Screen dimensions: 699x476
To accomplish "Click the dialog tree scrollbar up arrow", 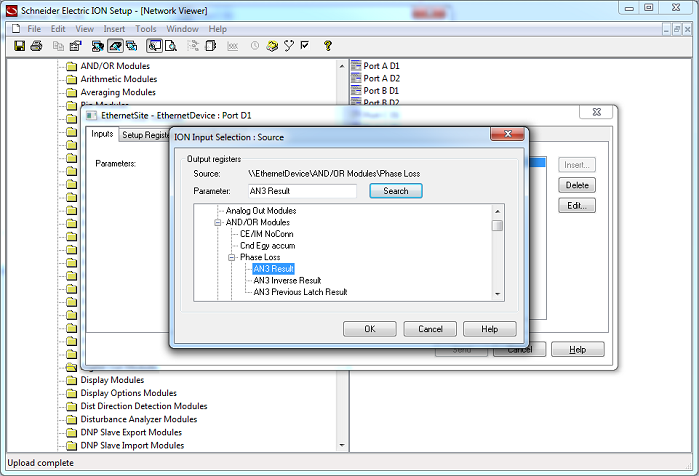I will [498, 211].
